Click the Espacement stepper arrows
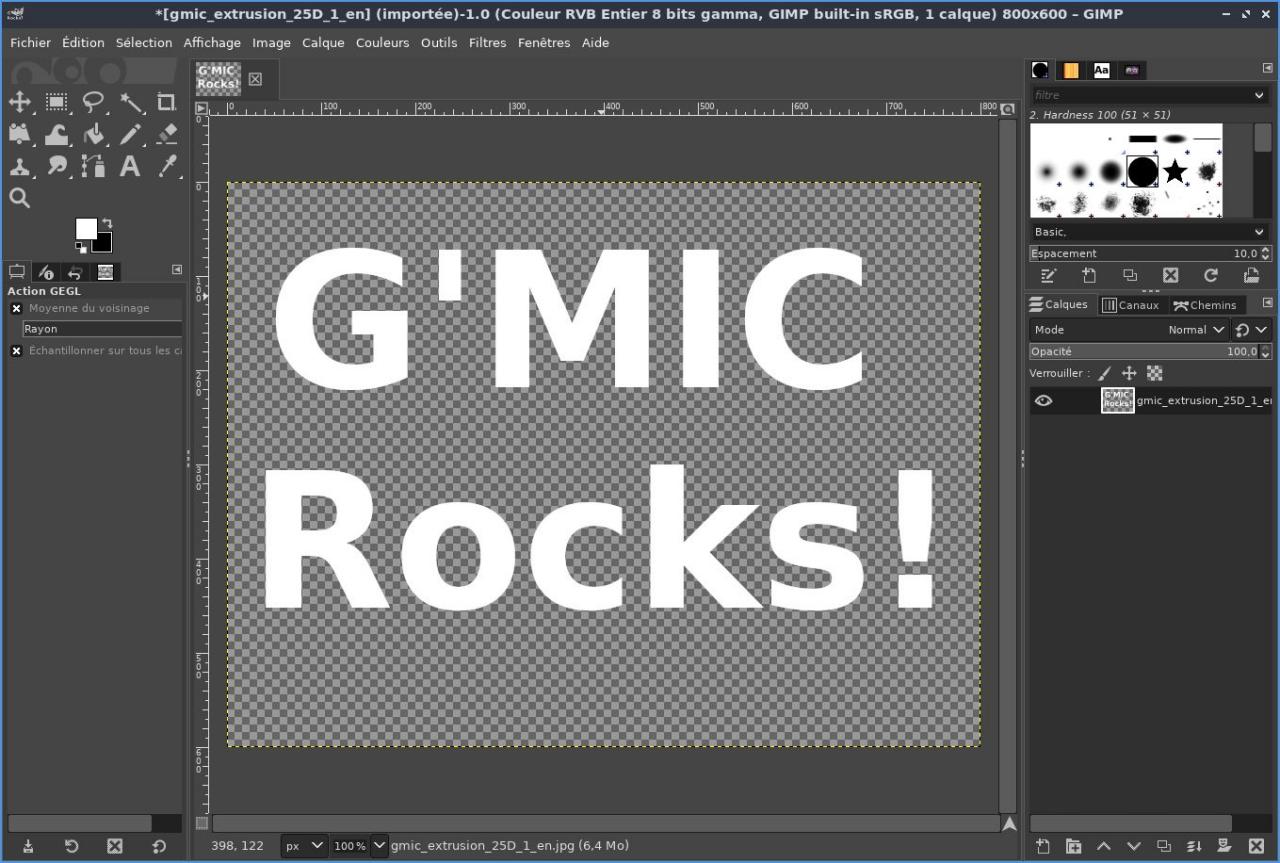 [1265, 254]
